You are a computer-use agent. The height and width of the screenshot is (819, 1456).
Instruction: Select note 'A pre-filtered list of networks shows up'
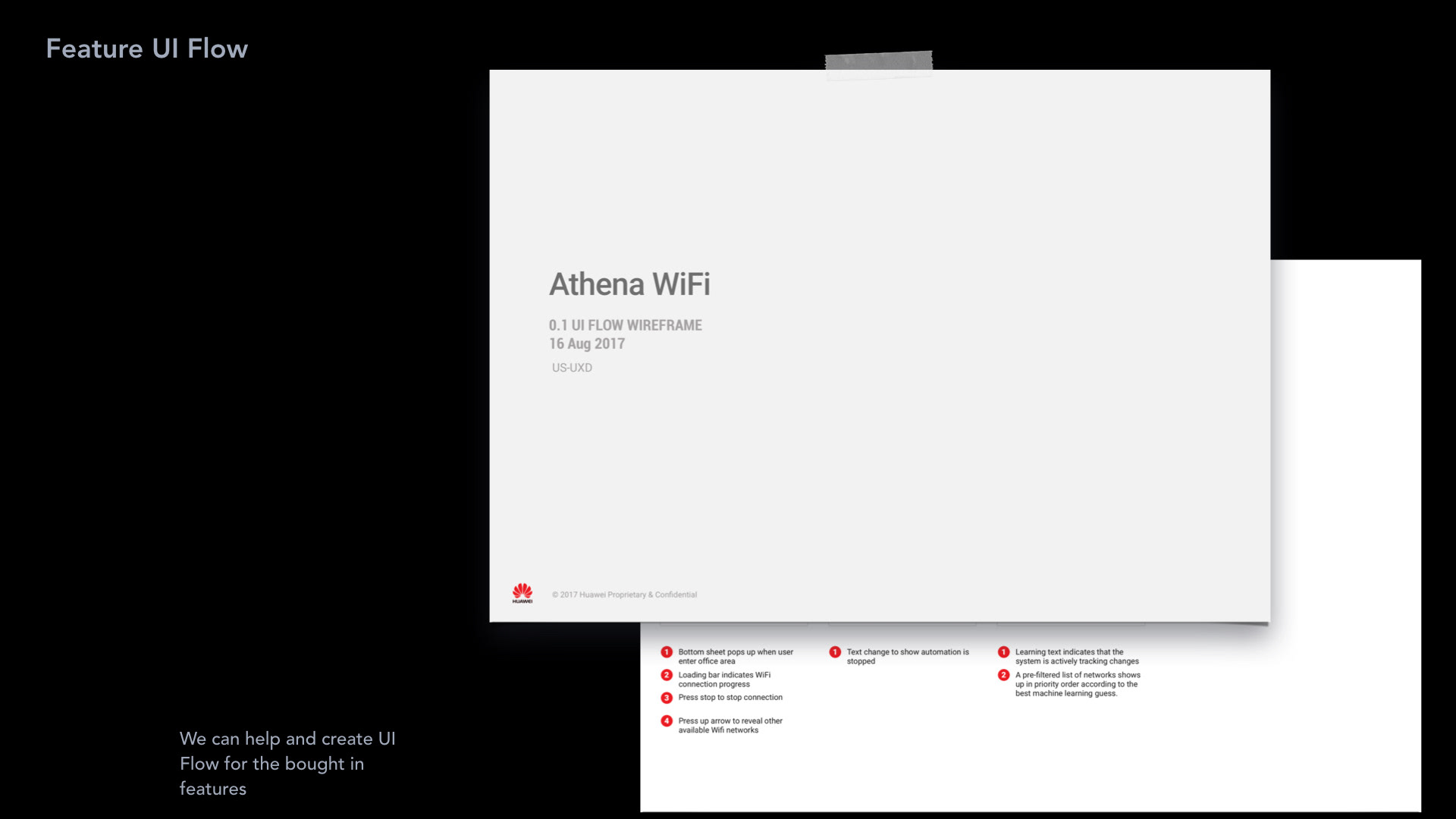tap(1078, 684)
